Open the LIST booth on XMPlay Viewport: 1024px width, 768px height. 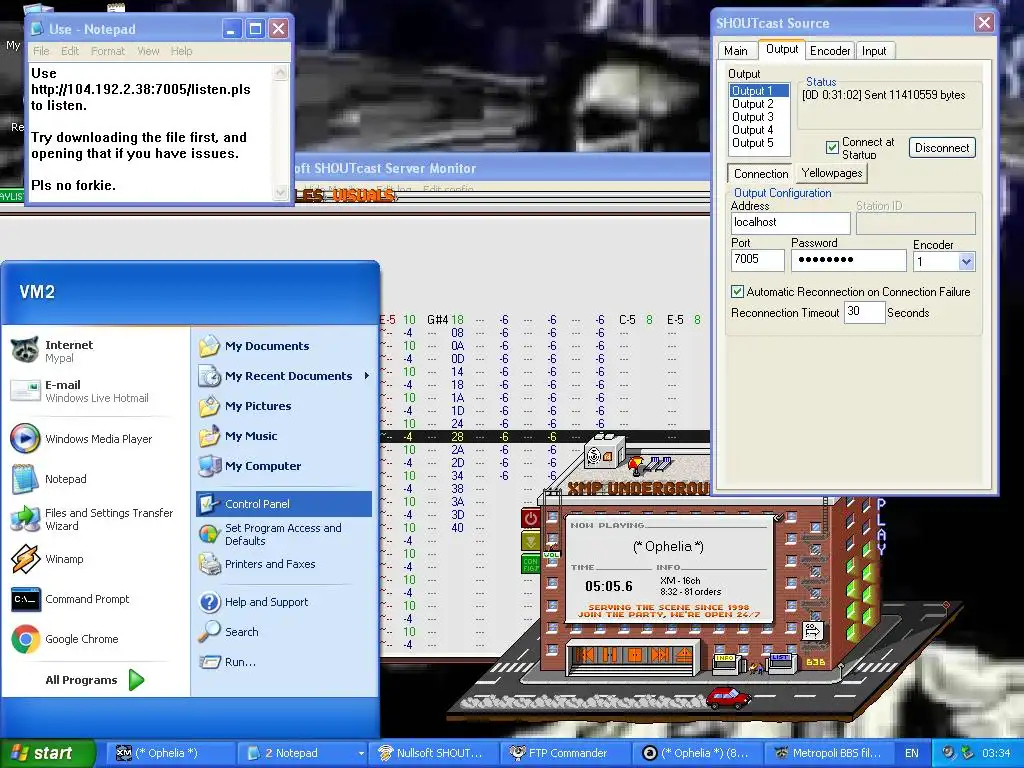click(780, 662)
